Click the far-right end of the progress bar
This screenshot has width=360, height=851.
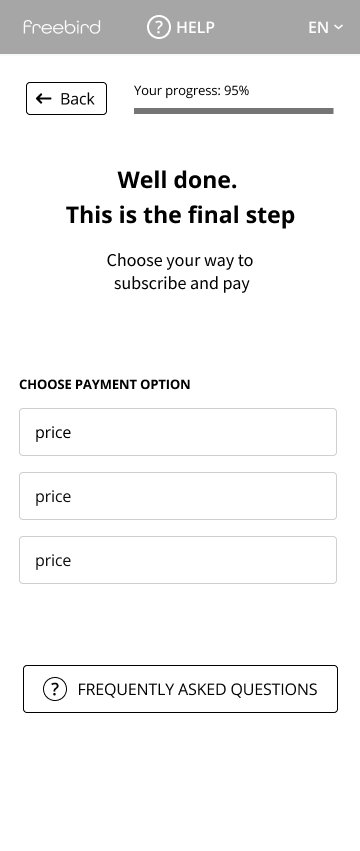pos(330,111)
